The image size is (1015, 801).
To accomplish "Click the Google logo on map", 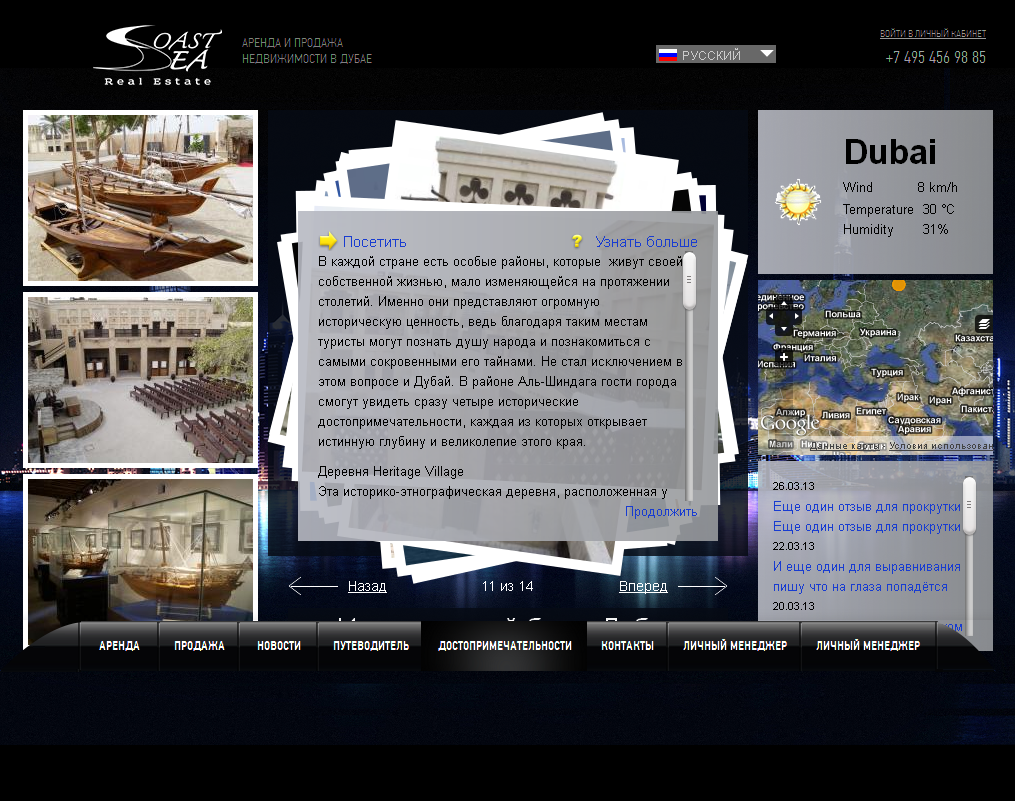I will [x=789, y=423].
